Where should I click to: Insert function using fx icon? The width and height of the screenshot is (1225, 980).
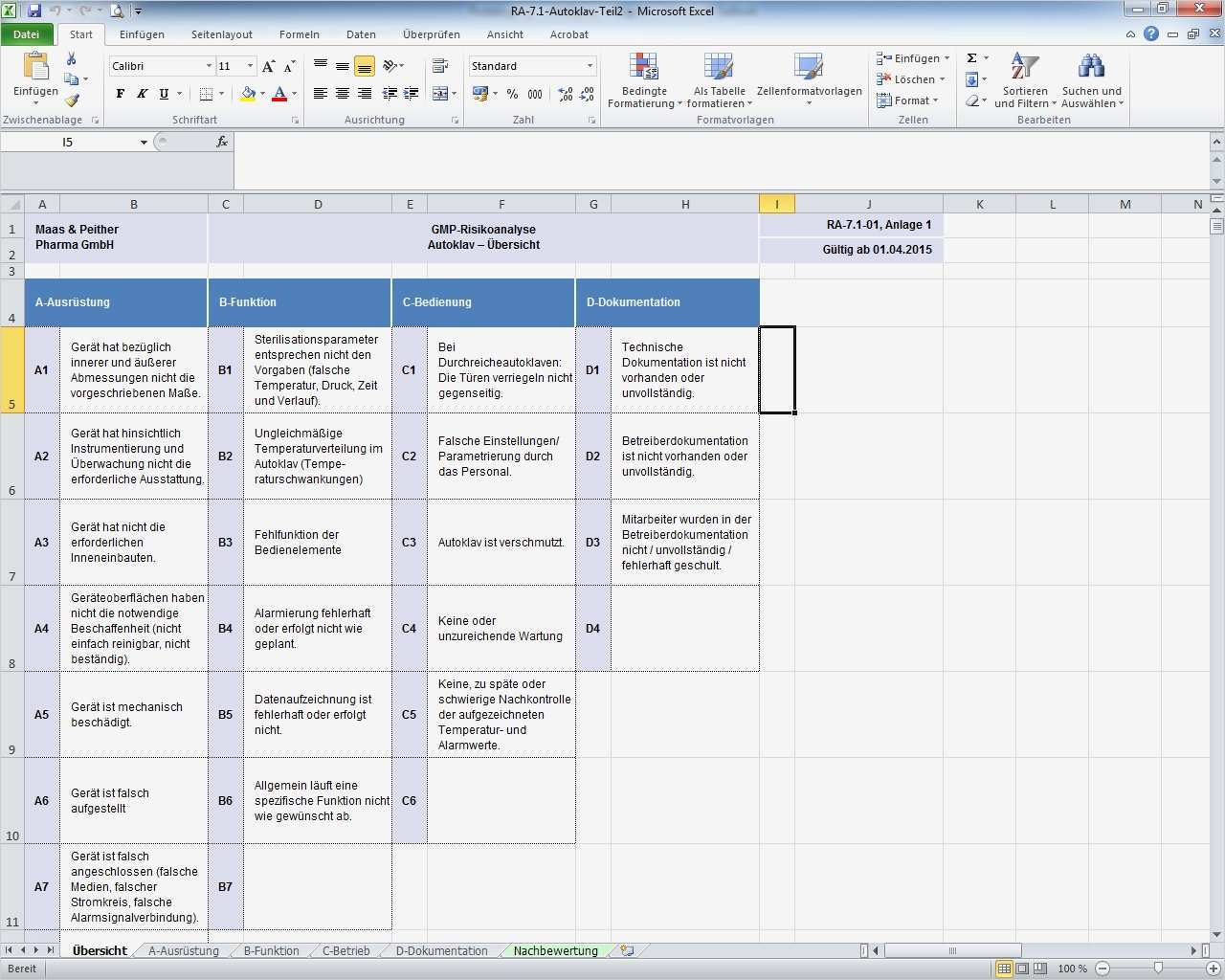(222, 142)
